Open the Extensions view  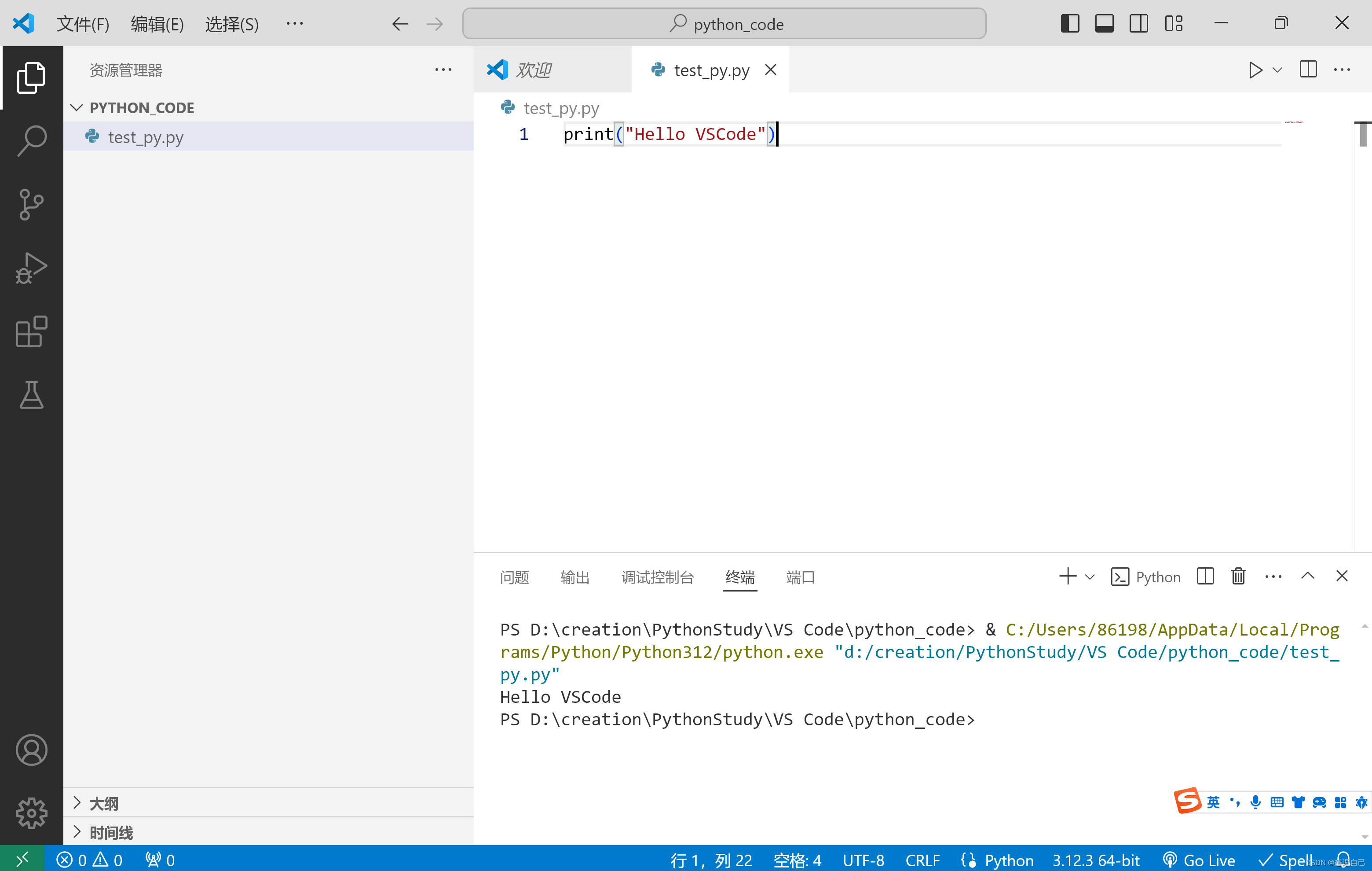click(x=31, y=331)
